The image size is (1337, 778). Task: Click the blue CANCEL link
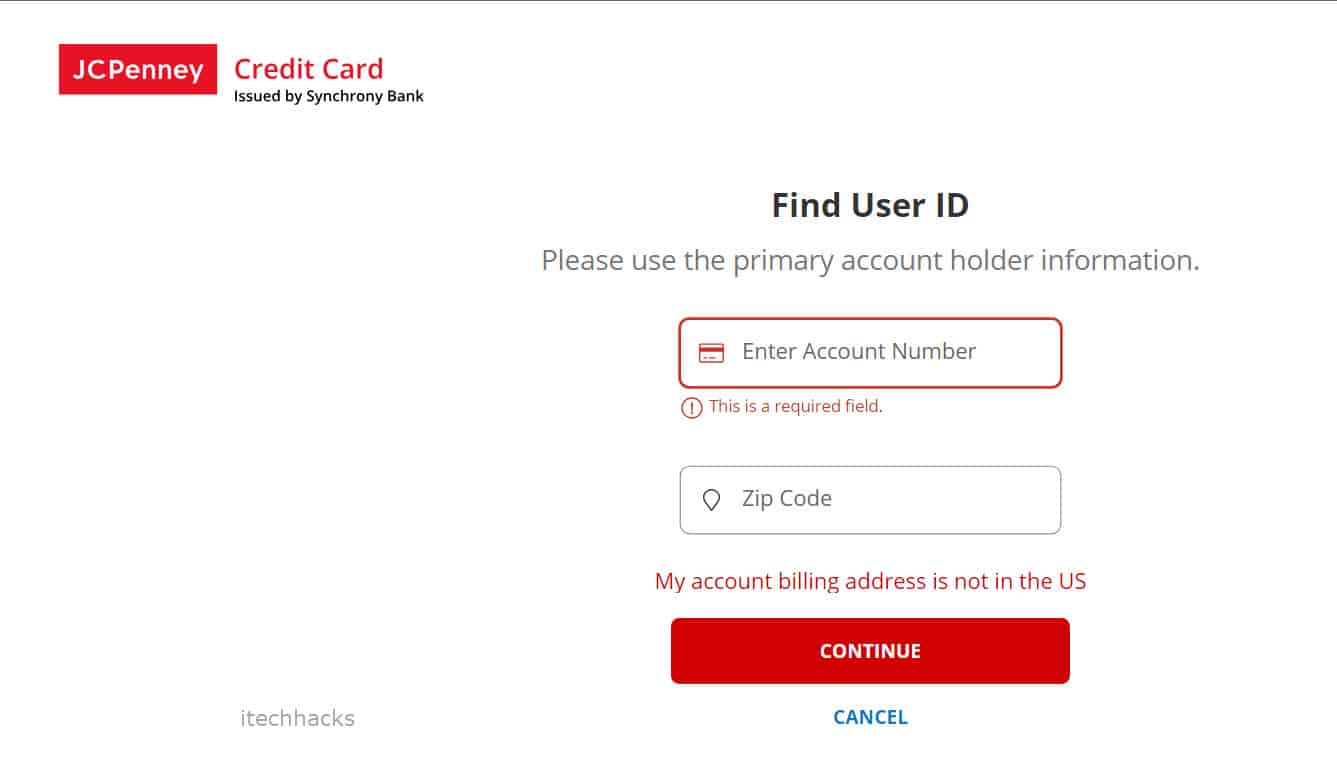pyautogui.click(x=870, y=717)
